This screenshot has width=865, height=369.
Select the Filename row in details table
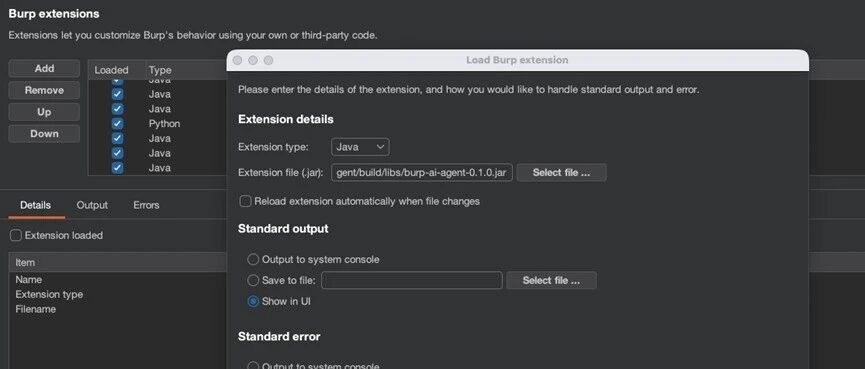pos(118,309)
